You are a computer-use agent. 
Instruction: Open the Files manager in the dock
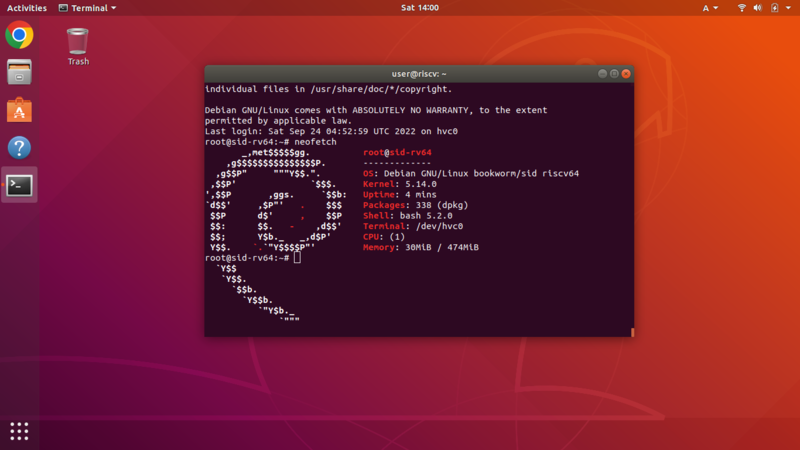coord(19,72)
